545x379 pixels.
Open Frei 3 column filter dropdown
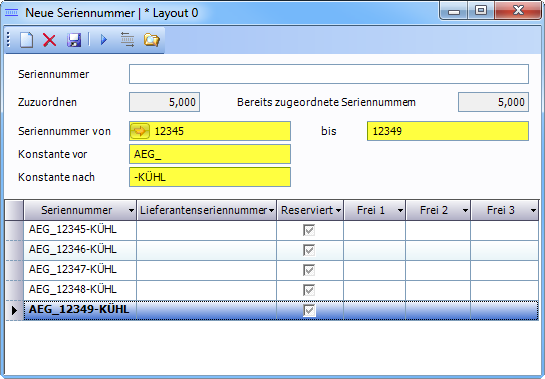533,210
